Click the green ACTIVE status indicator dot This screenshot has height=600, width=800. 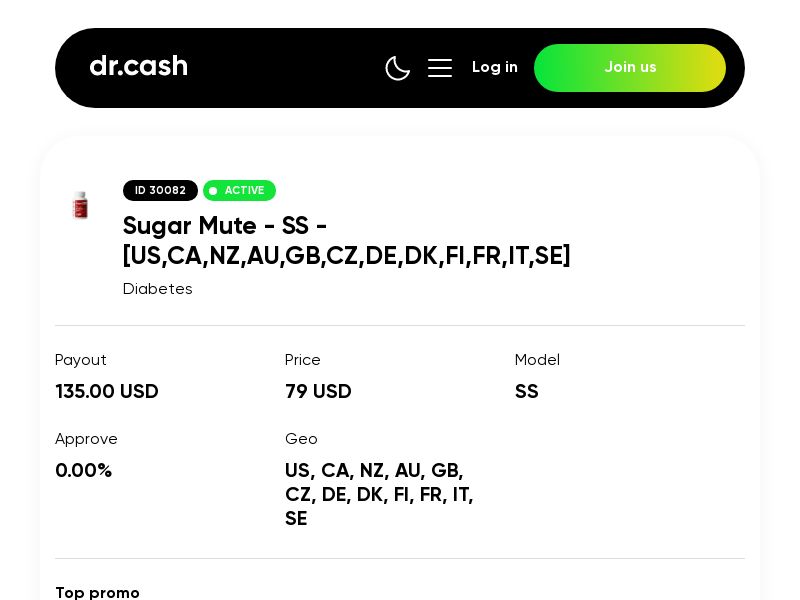tap(213, 191)
